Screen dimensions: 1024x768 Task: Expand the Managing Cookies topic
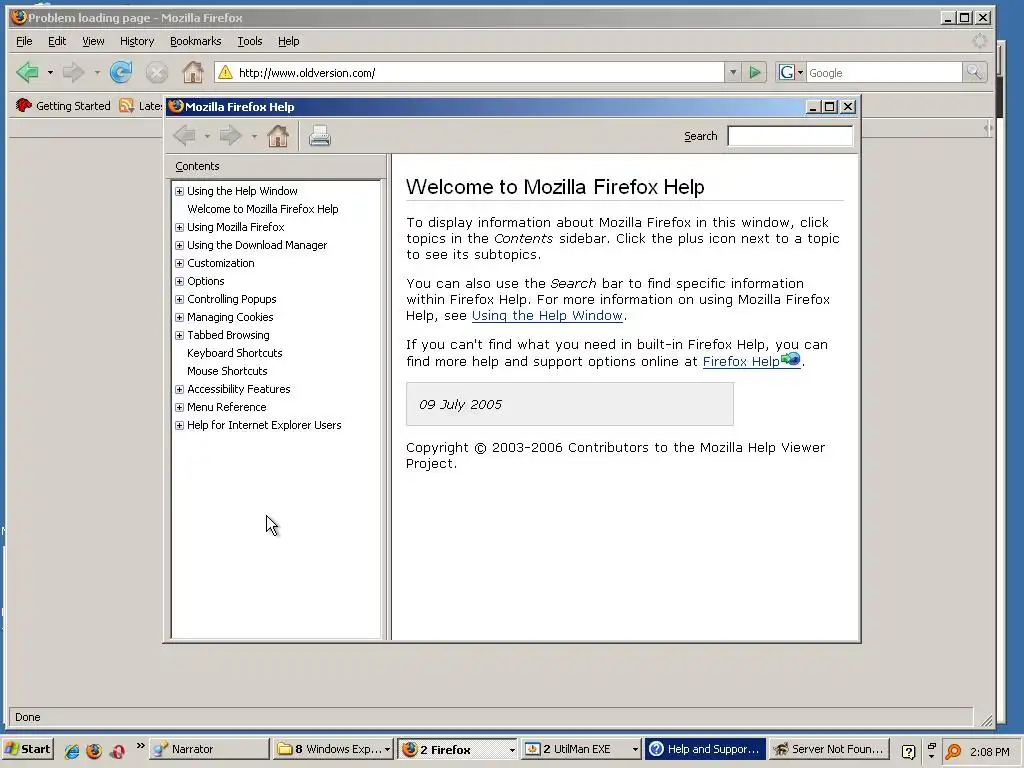pos(180,317)
